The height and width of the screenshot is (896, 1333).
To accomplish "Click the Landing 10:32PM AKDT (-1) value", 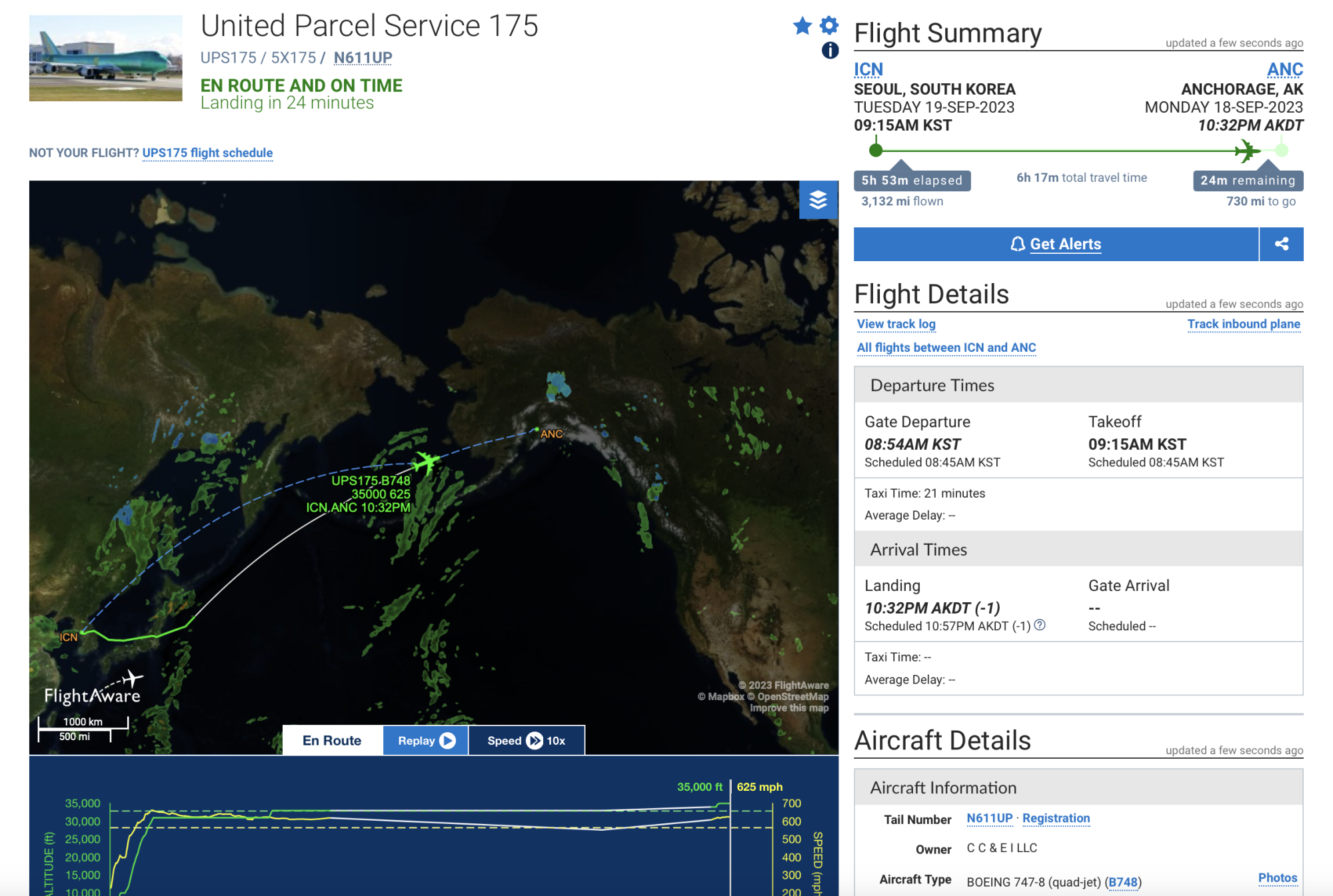I will pyautogui.click(x=932, y=608).
